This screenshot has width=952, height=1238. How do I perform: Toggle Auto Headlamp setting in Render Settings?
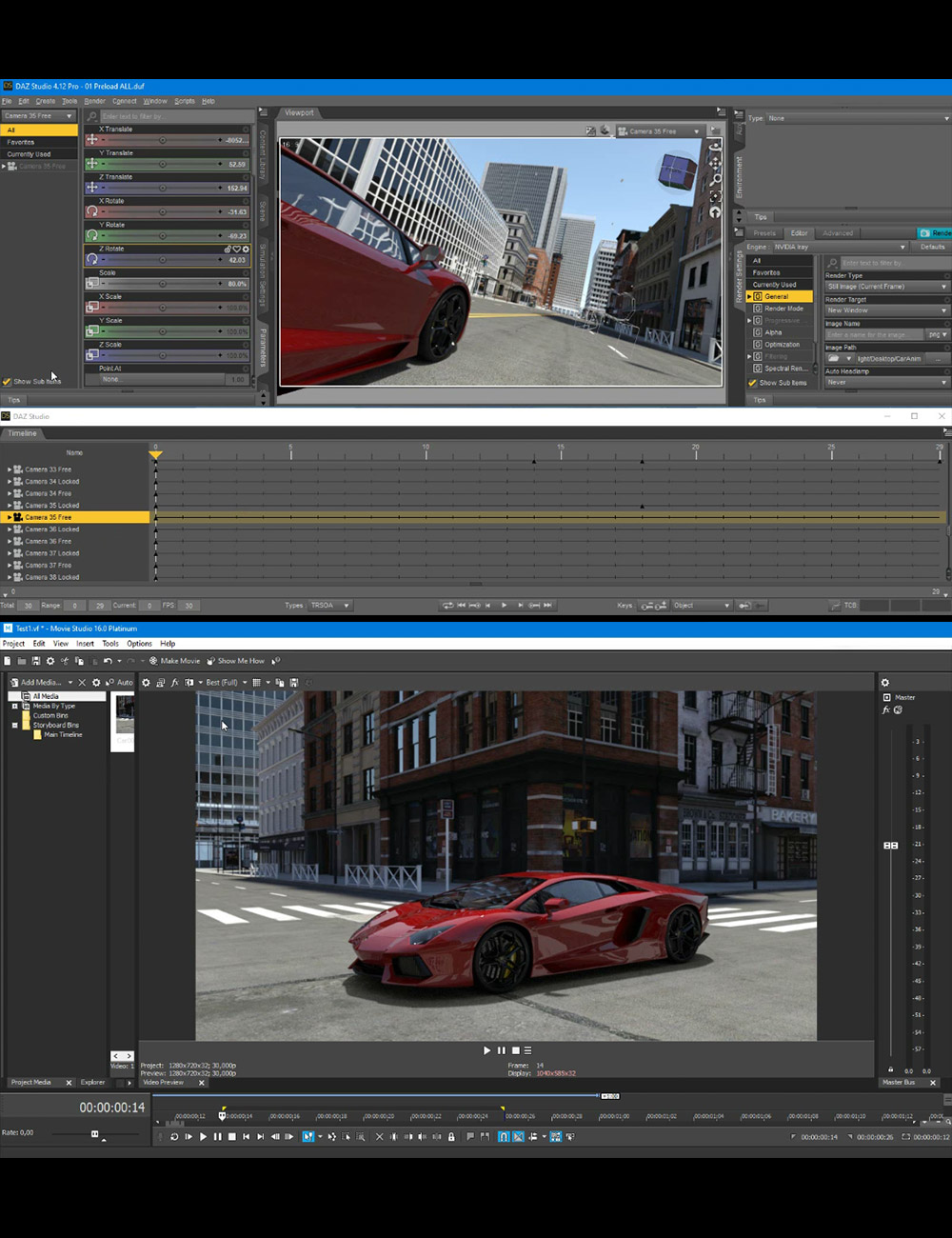(x=885, y=381)
